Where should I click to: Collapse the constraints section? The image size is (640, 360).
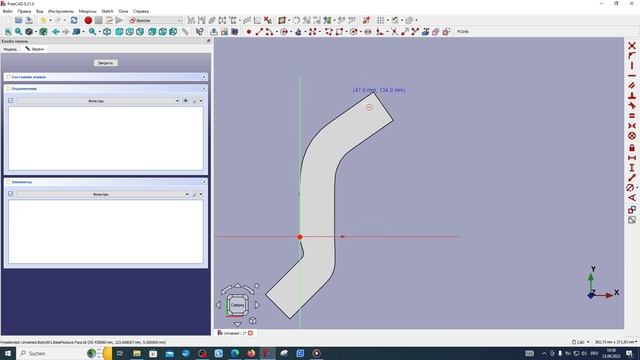point(204,88)
